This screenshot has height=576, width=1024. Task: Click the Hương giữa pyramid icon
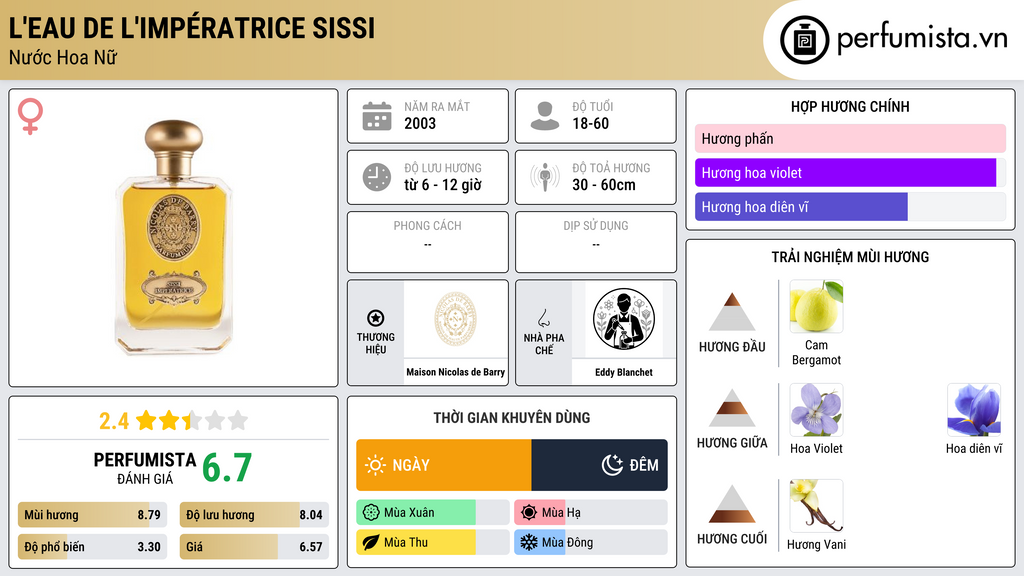pyautogui.click(x=732, y=408)
